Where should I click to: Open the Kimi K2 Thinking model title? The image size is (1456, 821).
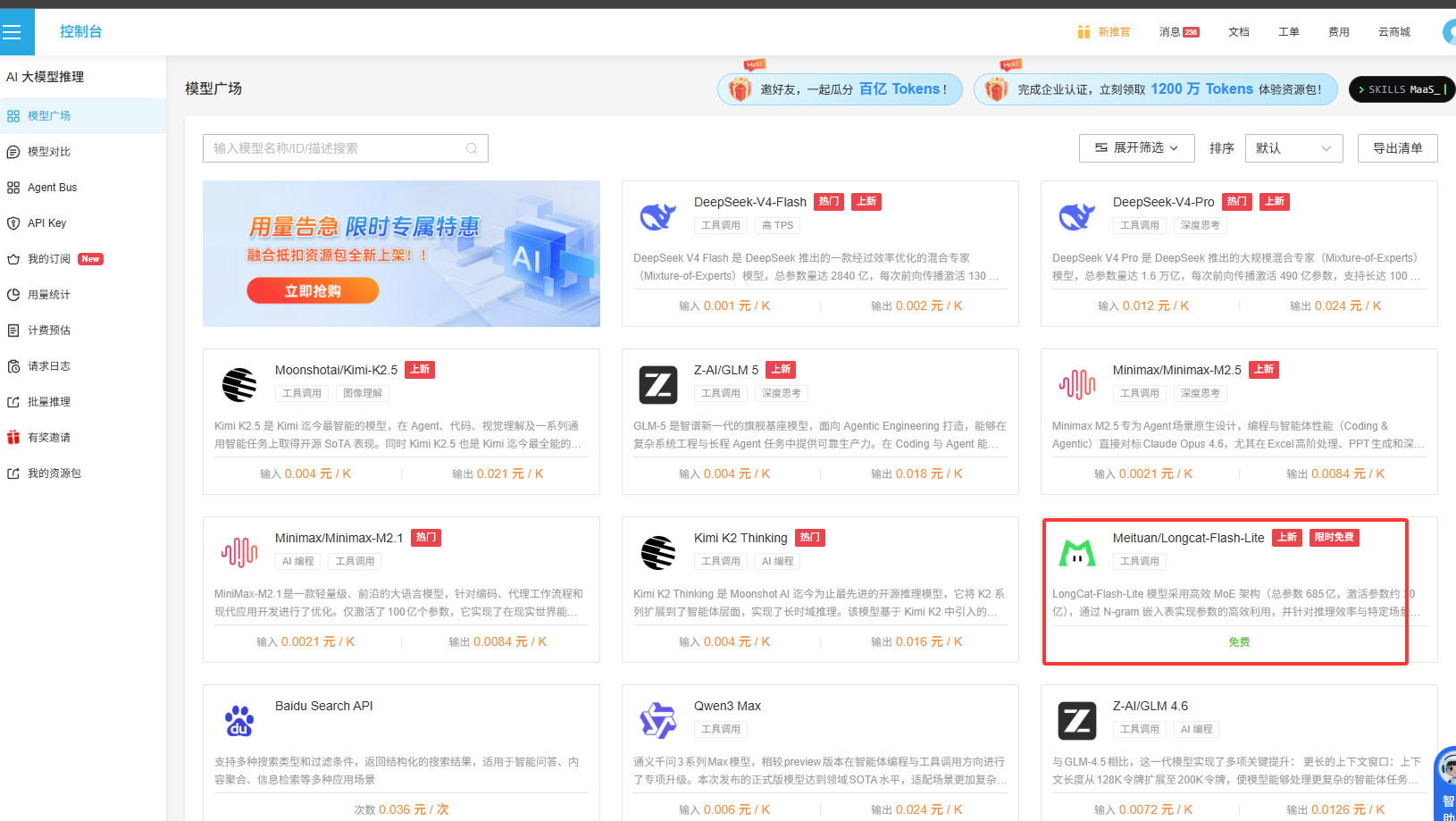(x=741, y=538)
